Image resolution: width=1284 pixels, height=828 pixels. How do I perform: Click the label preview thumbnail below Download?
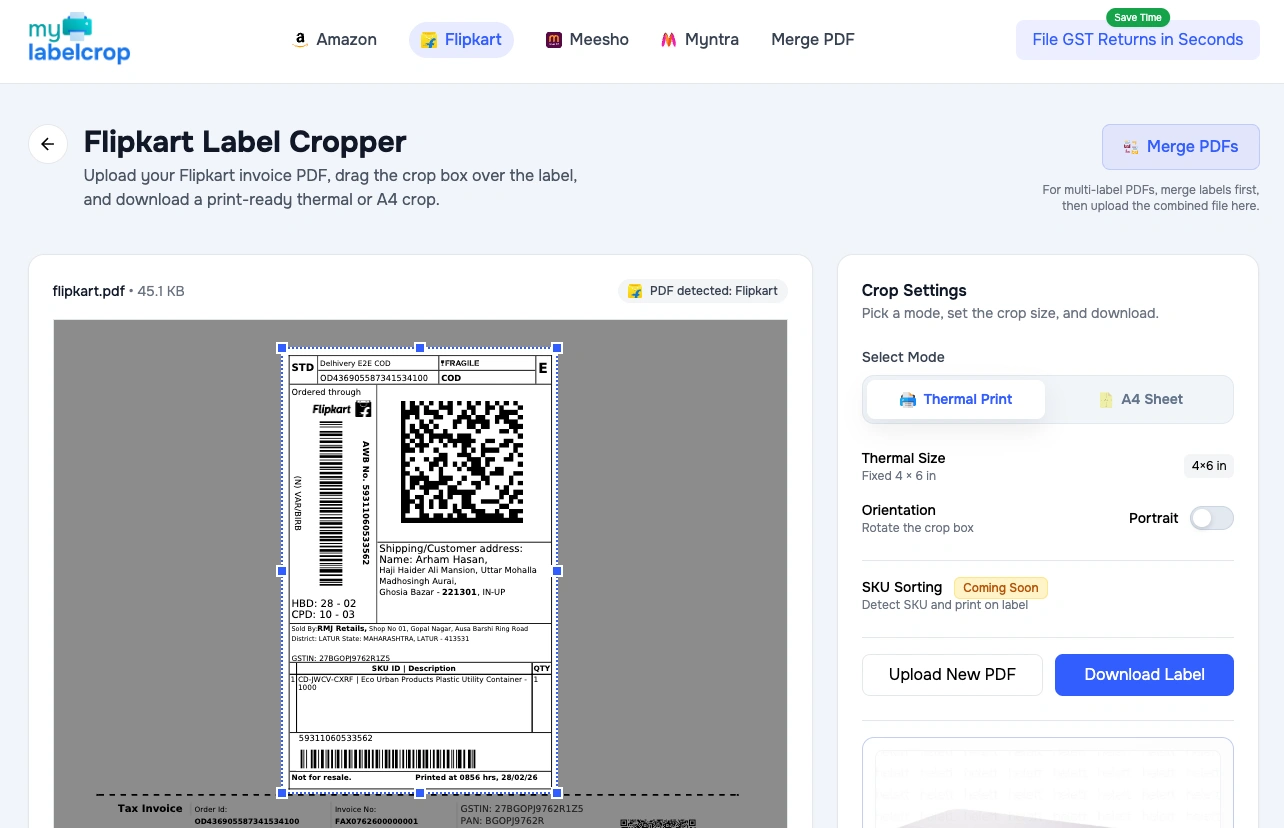click(x=1048, y=783)
